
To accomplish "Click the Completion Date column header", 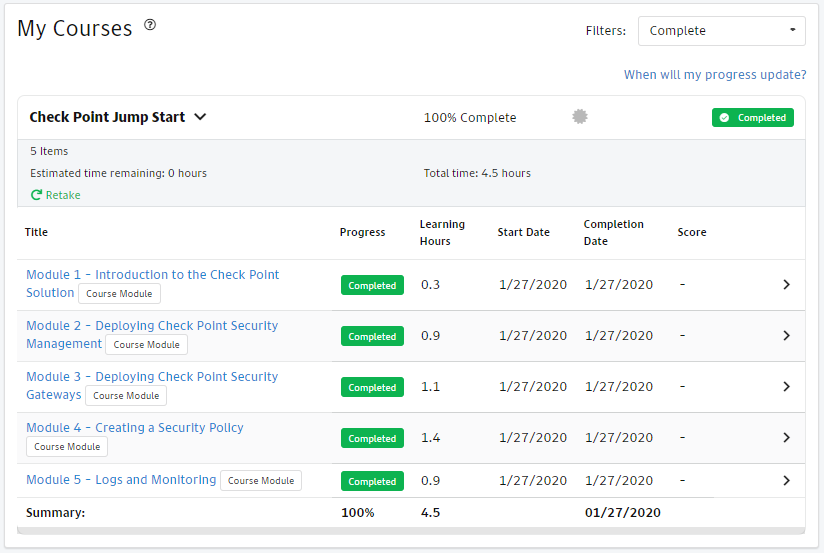I will (613, 232).
